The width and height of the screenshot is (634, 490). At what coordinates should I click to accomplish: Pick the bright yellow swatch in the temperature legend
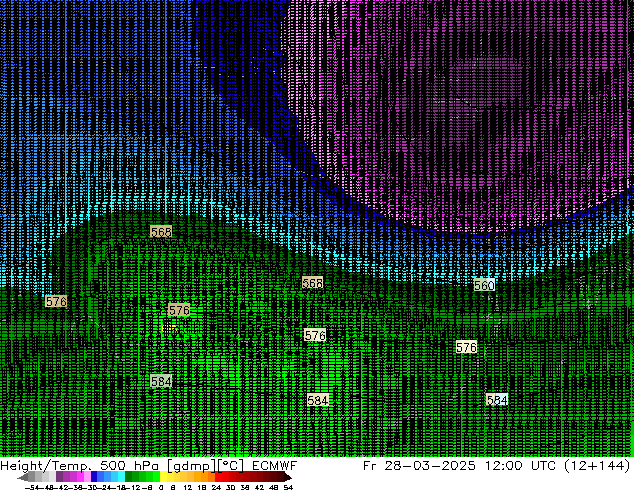coord(163,477)
